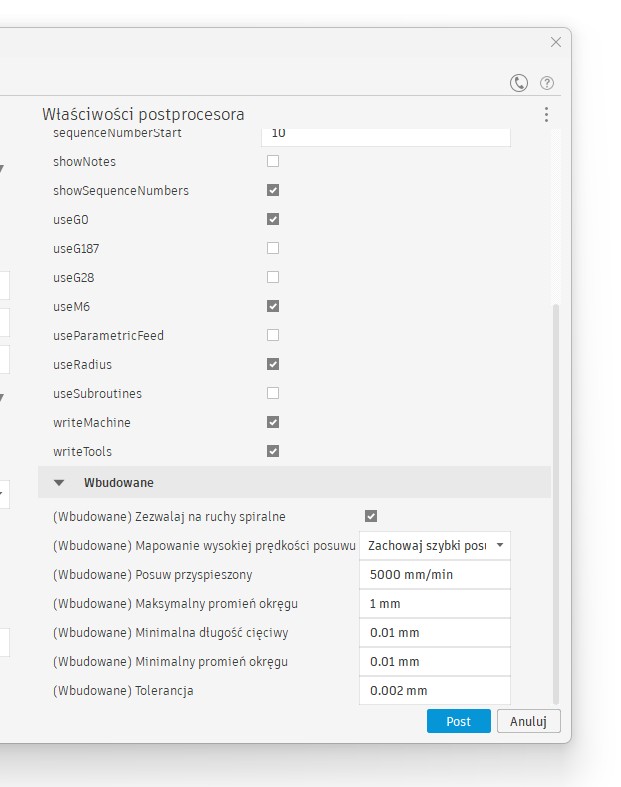
Task: Edit the Tolerancja 0.002 mm field
Action: [435, 691]
